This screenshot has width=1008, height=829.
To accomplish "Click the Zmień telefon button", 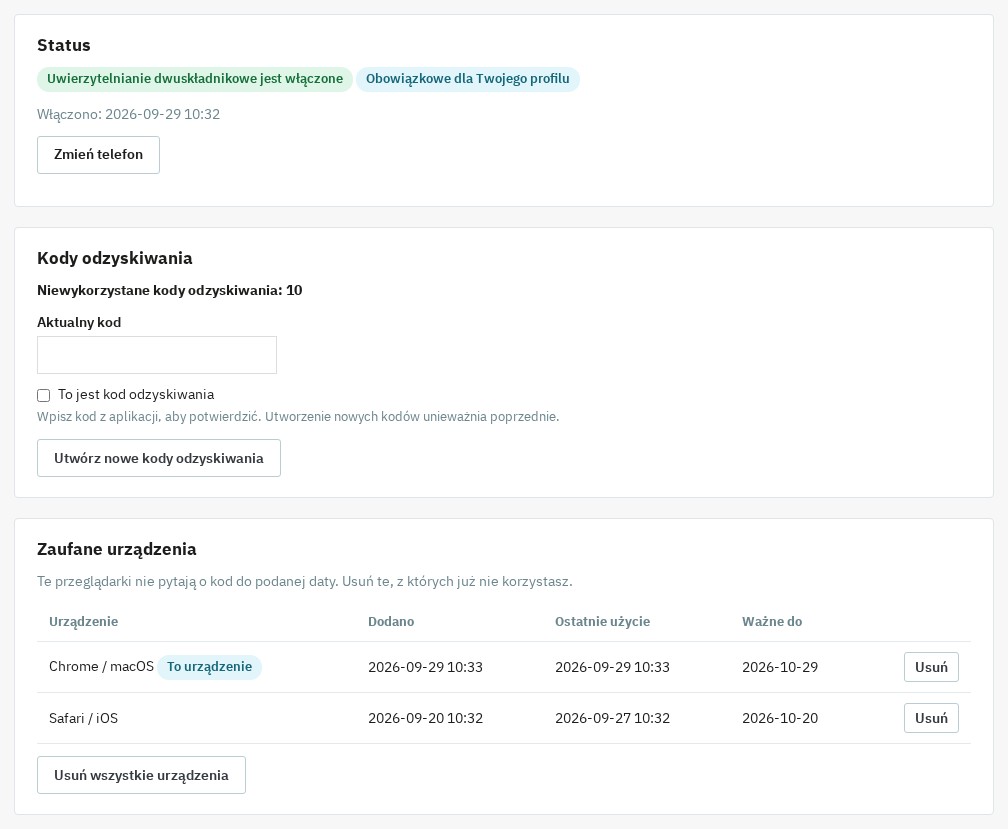I will pos(98,155).
